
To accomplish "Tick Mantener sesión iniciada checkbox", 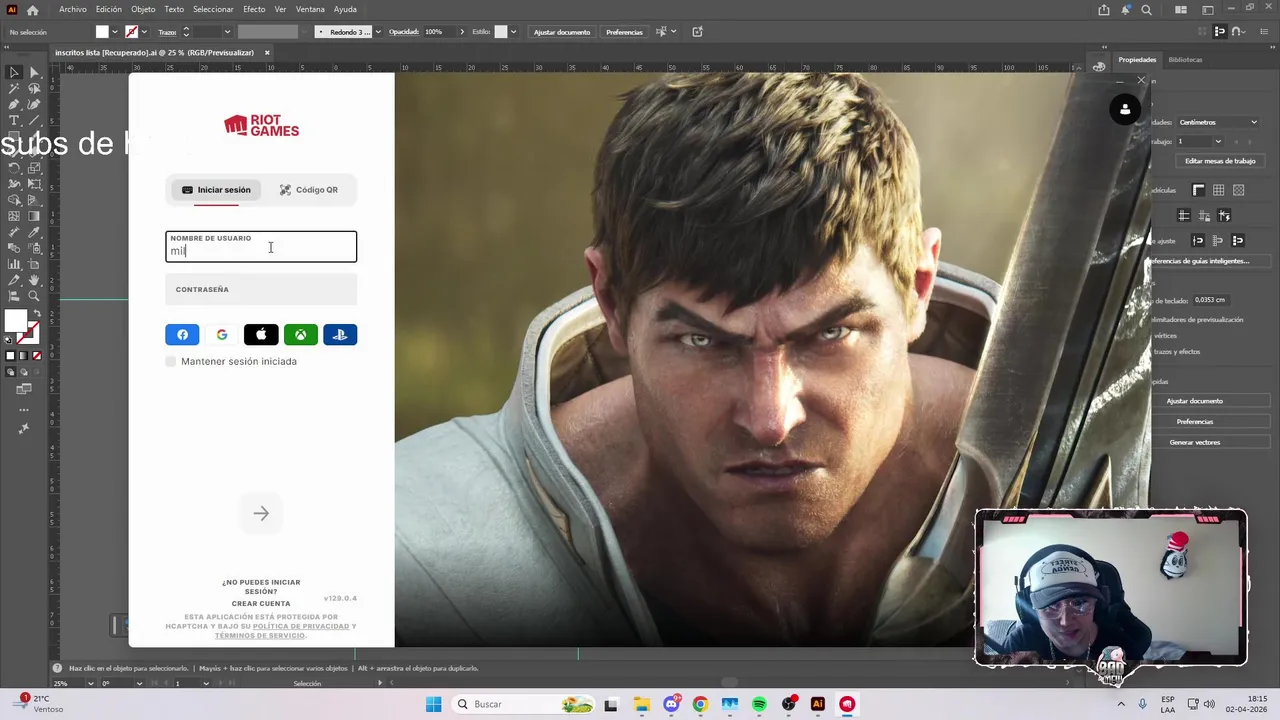I will pyautogui.click(x=171, y=361).
